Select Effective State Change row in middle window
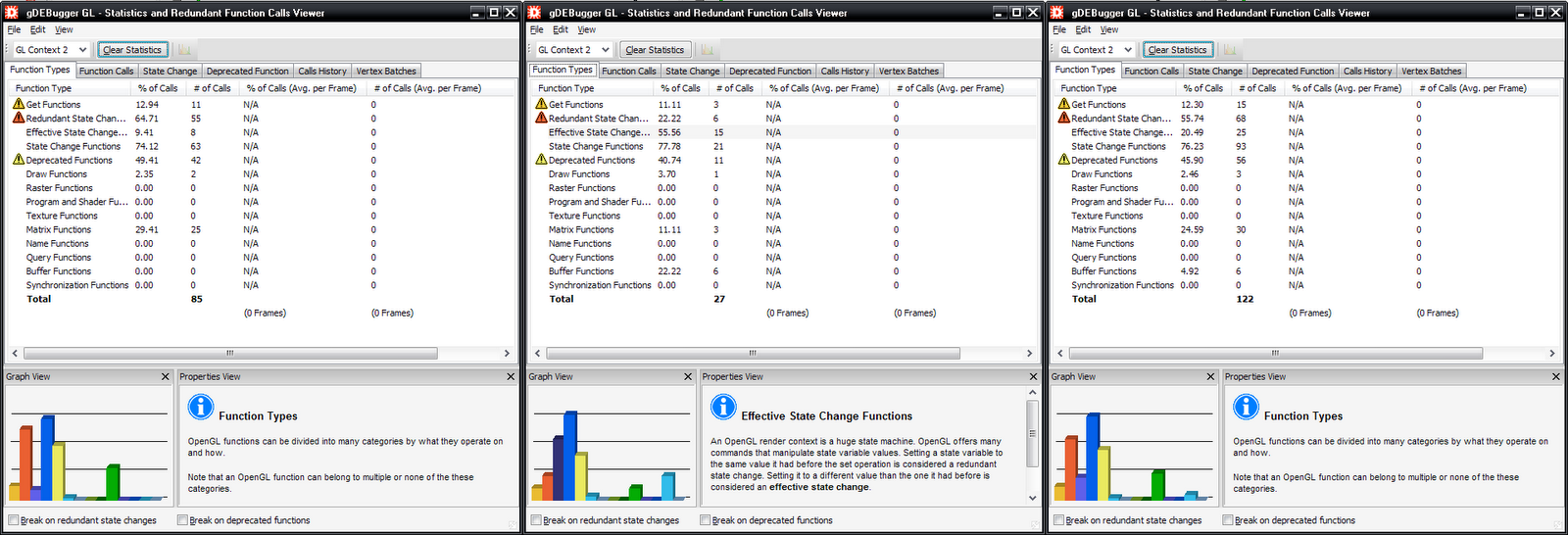The width and height of the screenshot is (1568, 535). (783, 132)
